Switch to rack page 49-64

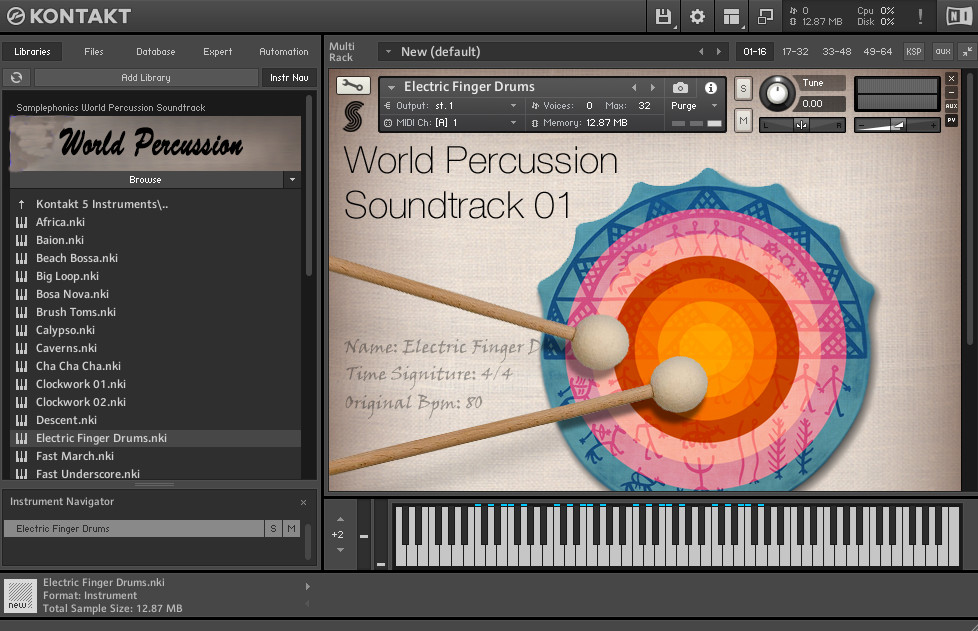coord(878,52)
